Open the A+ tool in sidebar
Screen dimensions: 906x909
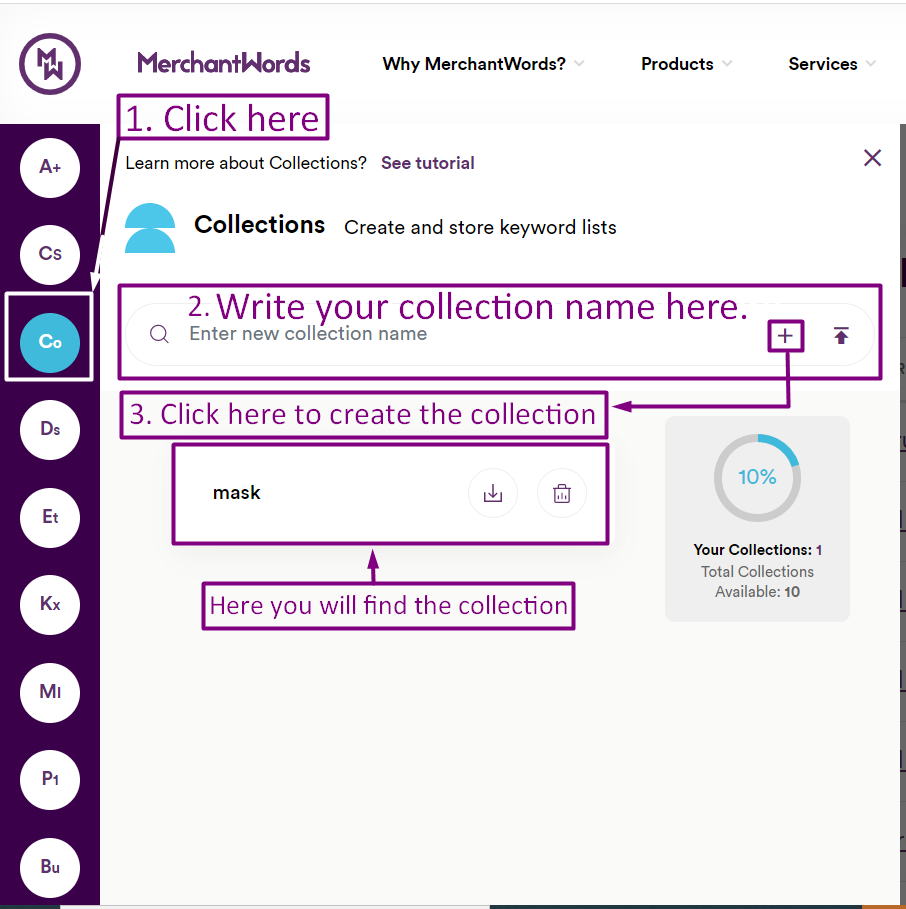(50, 168)
